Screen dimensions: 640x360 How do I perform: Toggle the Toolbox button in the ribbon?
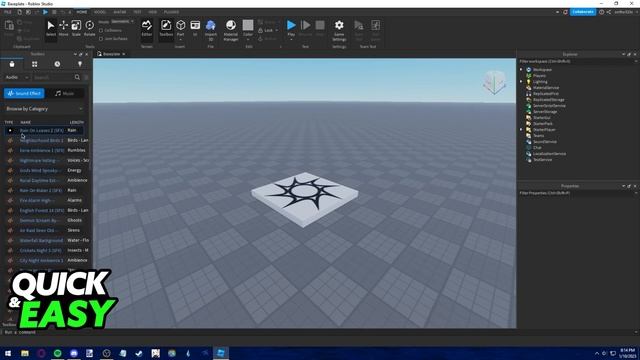(166, 29)
